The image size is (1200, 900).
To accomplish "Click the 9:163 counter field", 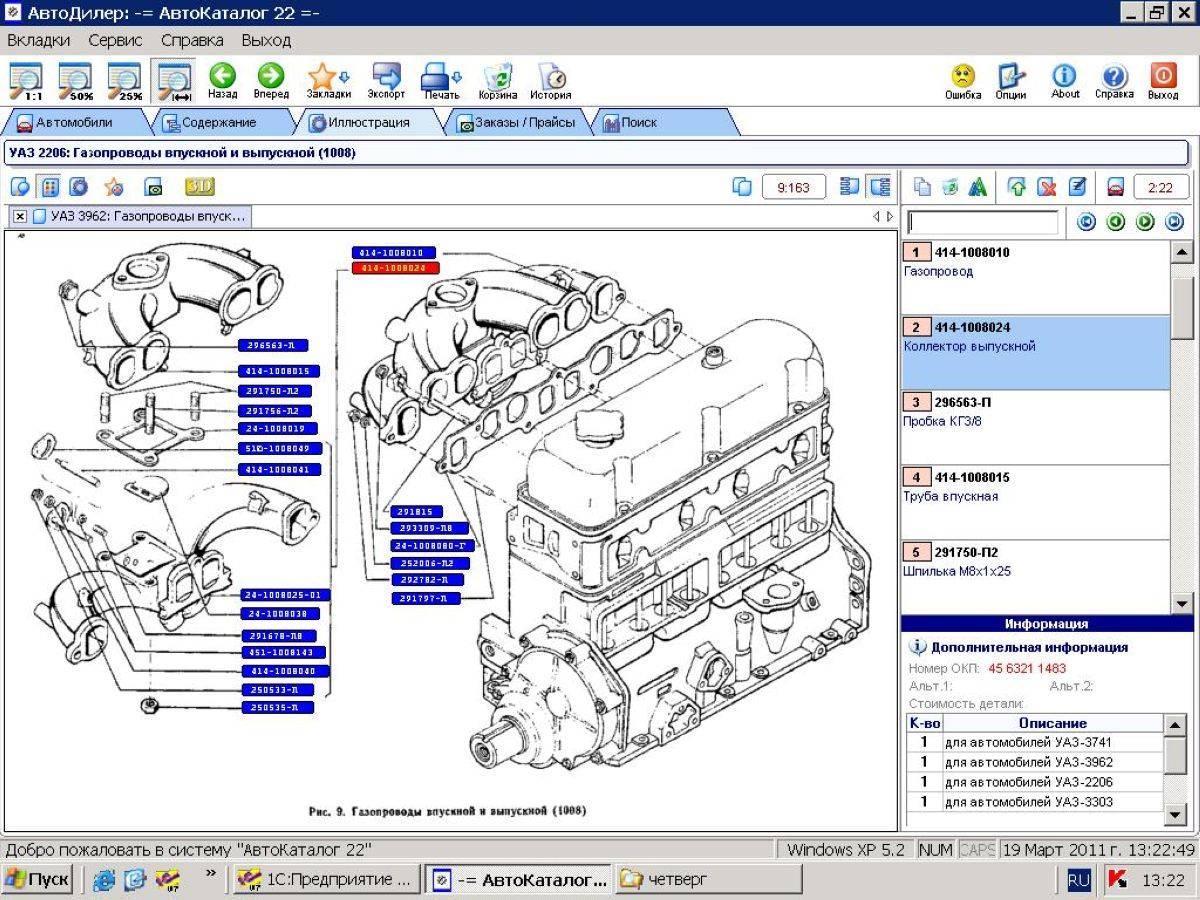I will 793,187.
